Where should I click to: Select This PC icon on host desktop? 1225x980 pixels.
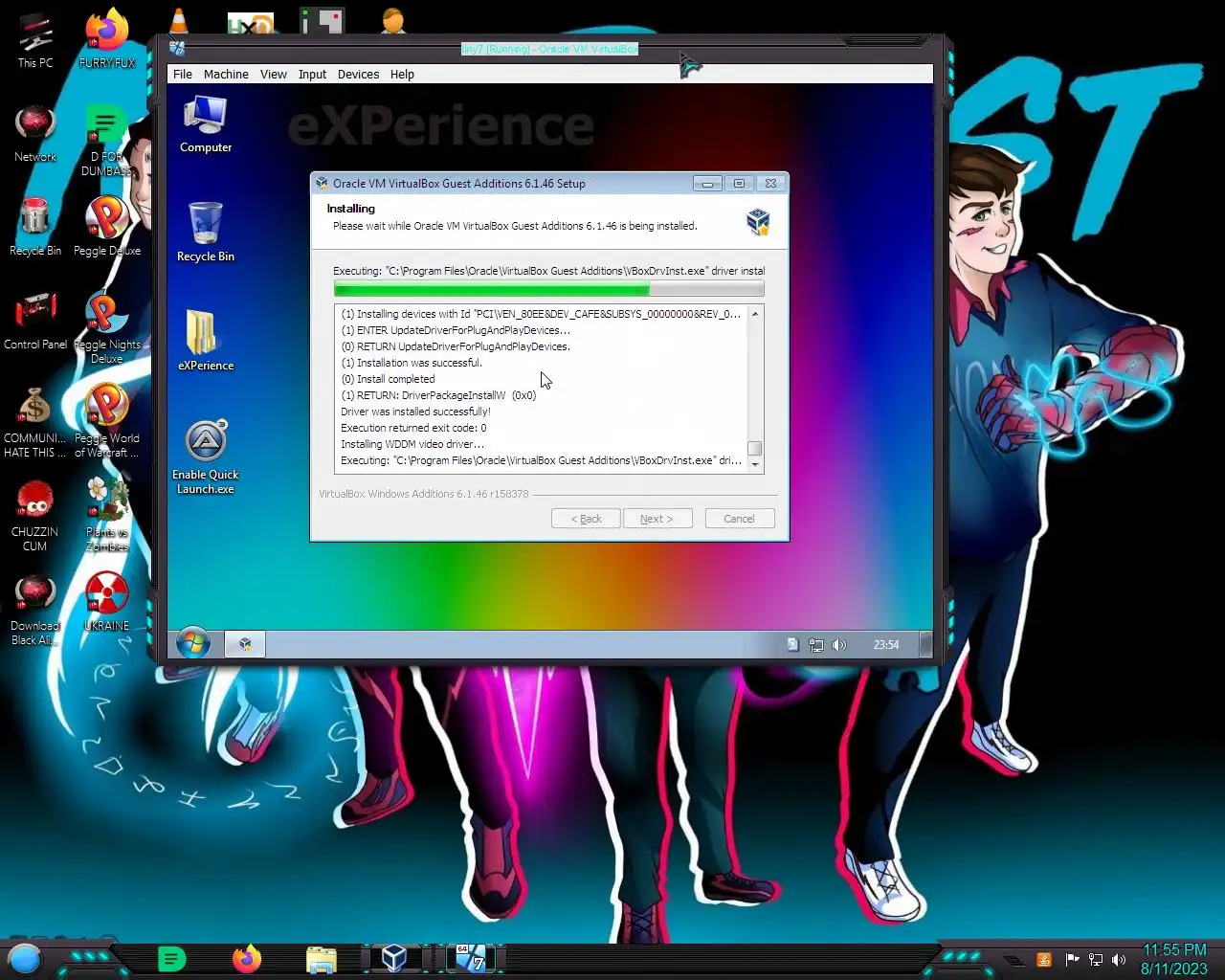[x=35, y=41]
